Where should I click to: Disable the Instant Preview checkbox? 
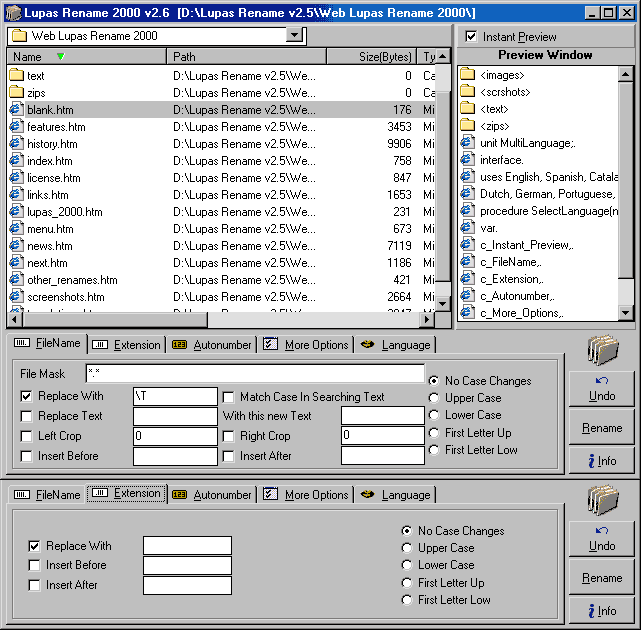coord(471,37)
